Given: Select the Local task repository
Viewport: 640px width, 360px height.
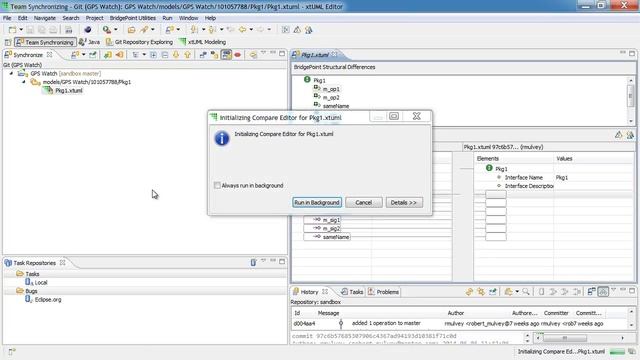Looking at the screenshot, I should click(41, 282).
